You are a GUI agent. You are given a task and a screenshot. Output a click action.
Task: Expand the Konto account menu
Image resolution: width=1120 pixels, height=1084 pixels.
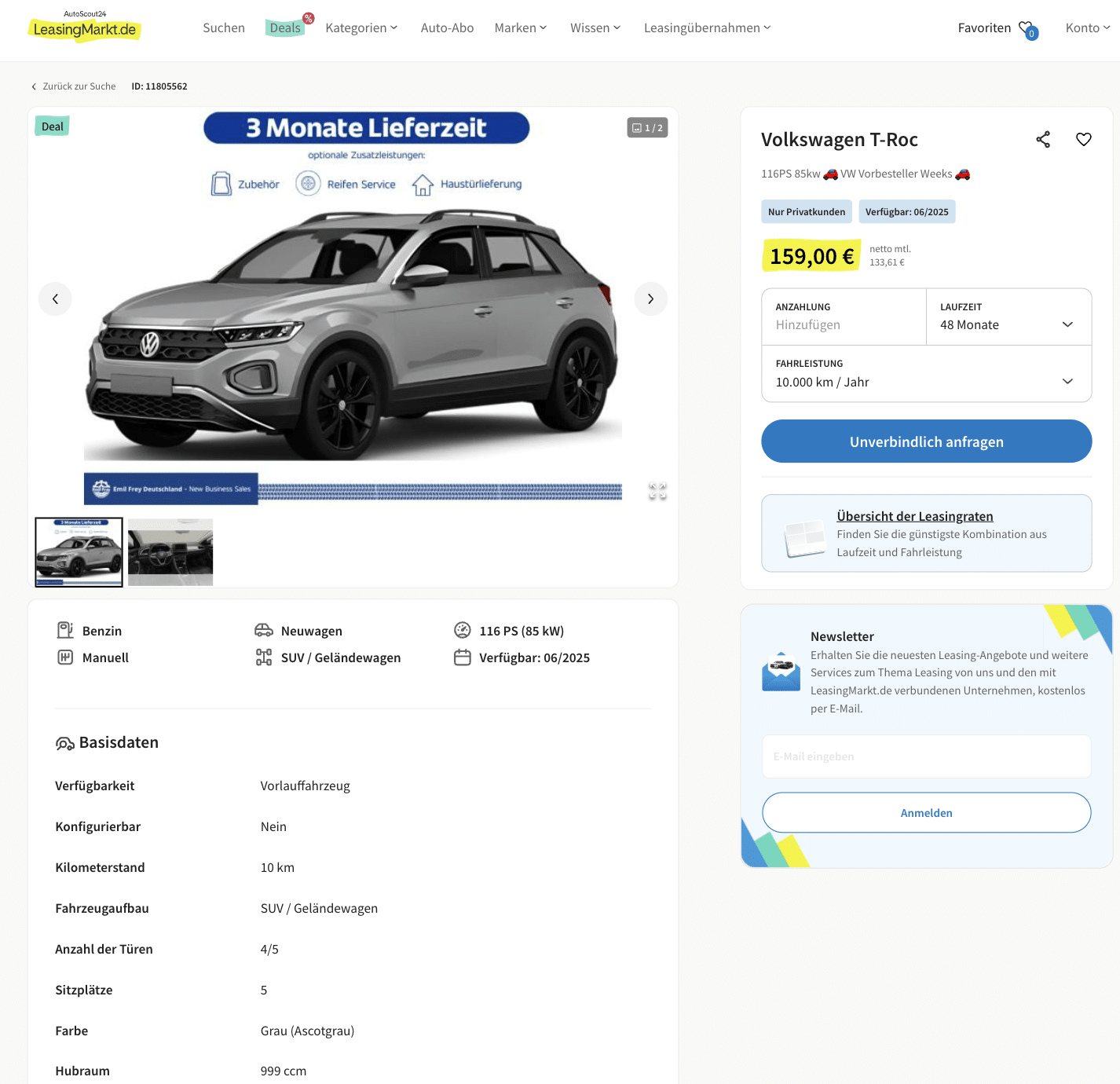click(x=1088, y=28)
